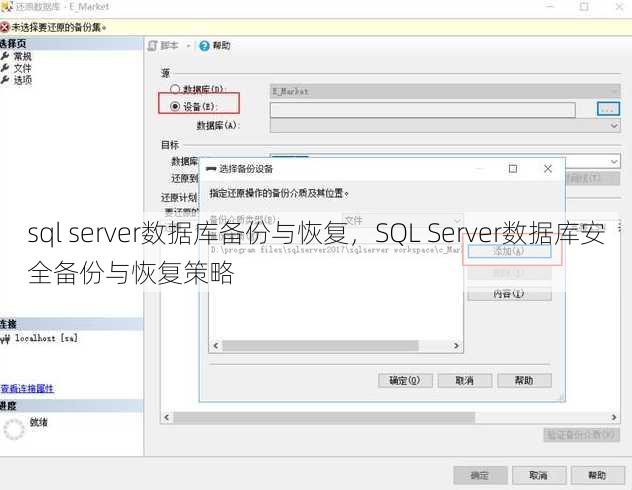Open the target database dropdown arrow
Viewport: 632px width, 490px height.
613,162
